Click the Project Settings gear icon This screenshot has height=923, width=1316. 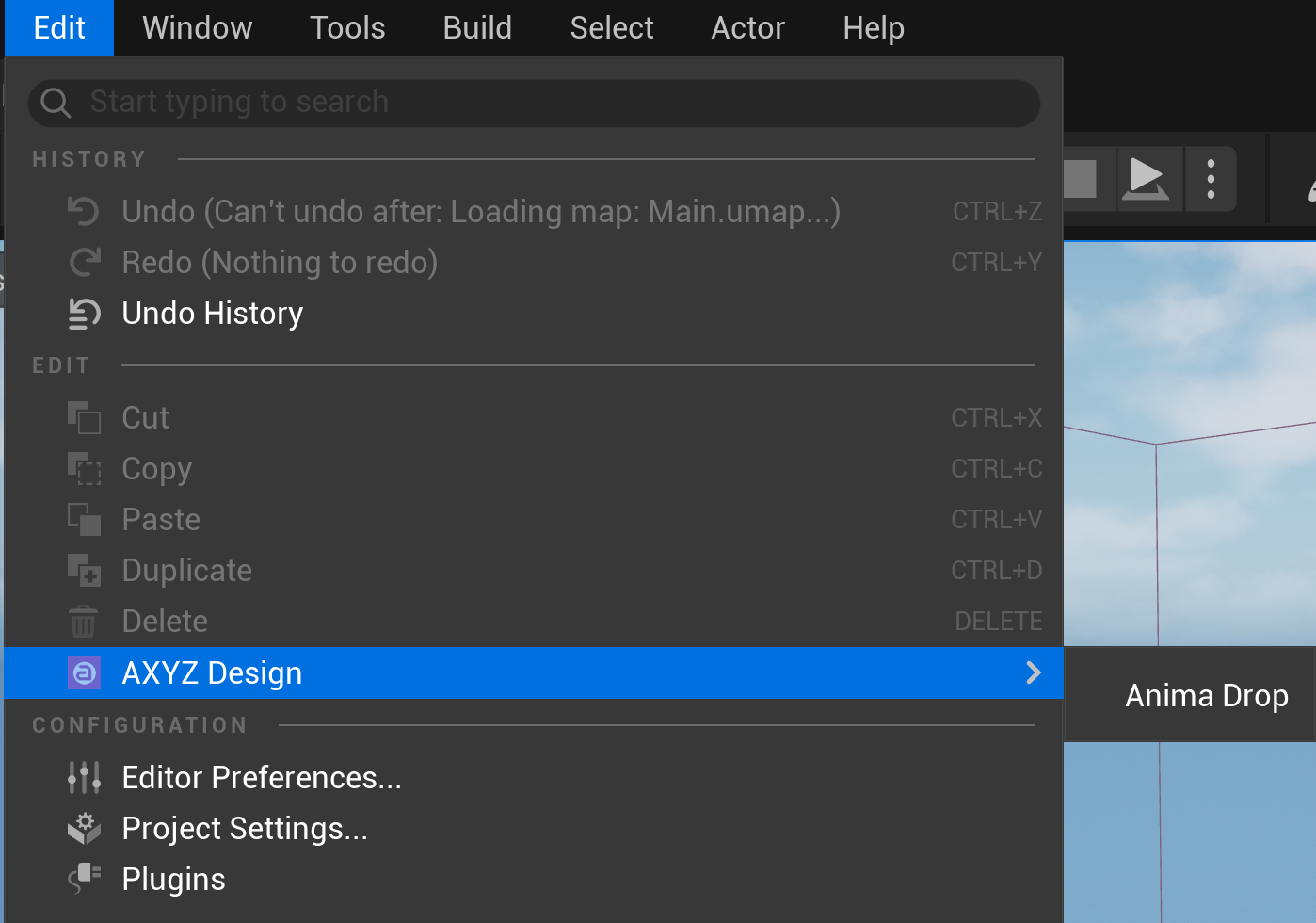[84, 828]
